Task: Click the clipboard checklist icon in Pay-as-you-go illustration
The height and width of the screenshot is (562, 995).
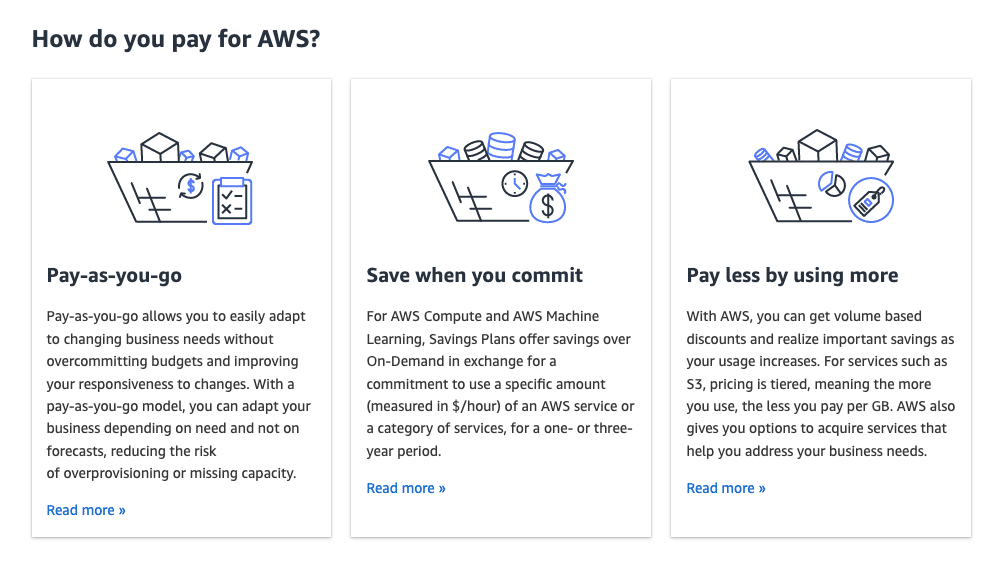Action: [x=232, y=201]
